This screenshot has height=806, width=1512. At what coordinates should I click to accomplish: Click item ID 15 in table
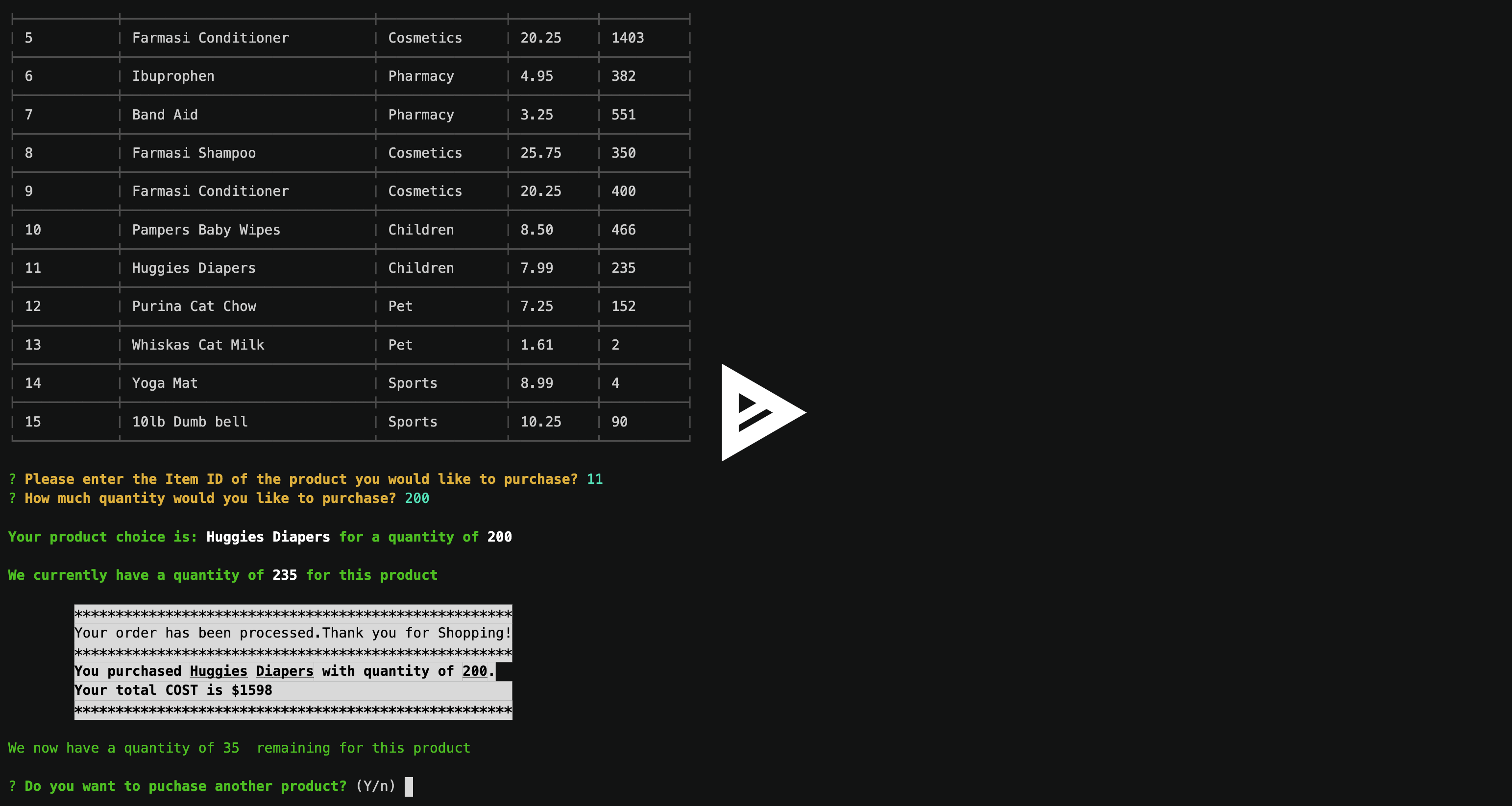pos(33,422)
